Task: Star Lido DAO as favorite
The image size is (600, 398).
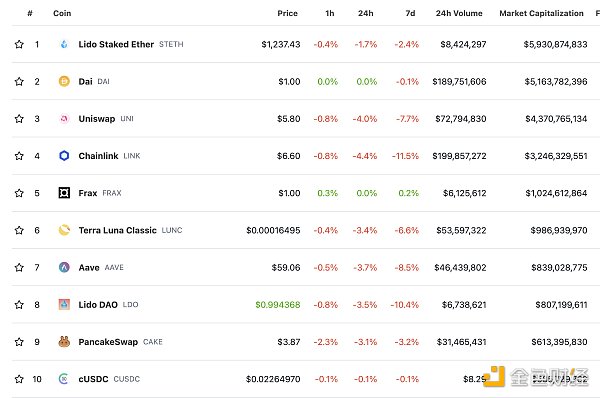Action: coord(19,305)
